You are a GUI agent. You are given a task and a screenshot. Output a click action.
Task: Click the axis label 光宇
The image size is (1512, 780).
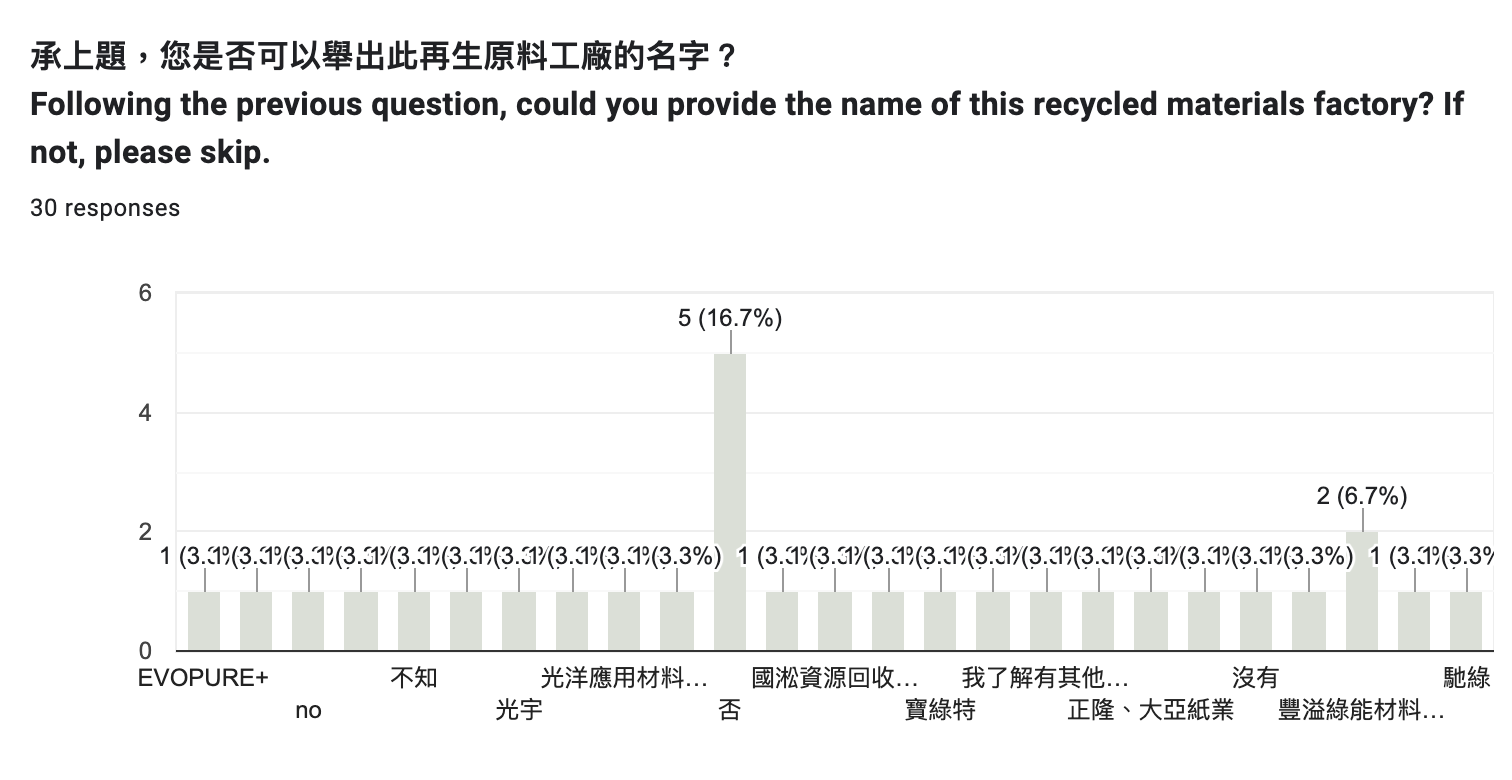519,711
